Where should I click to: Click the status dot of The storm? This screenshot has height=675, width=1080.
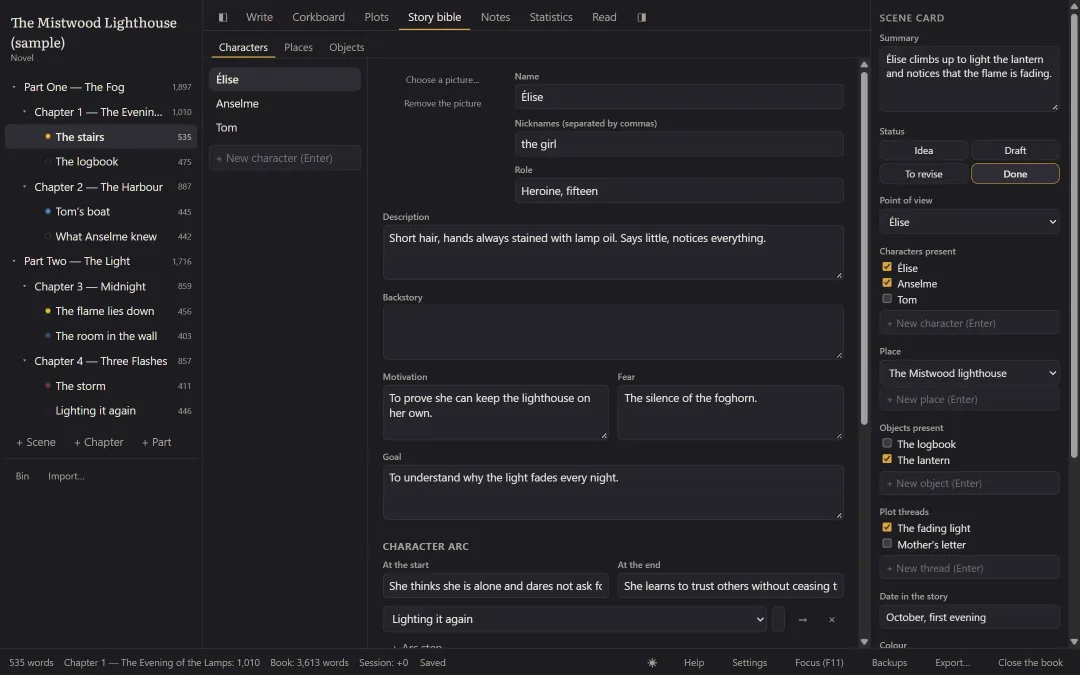48,386
